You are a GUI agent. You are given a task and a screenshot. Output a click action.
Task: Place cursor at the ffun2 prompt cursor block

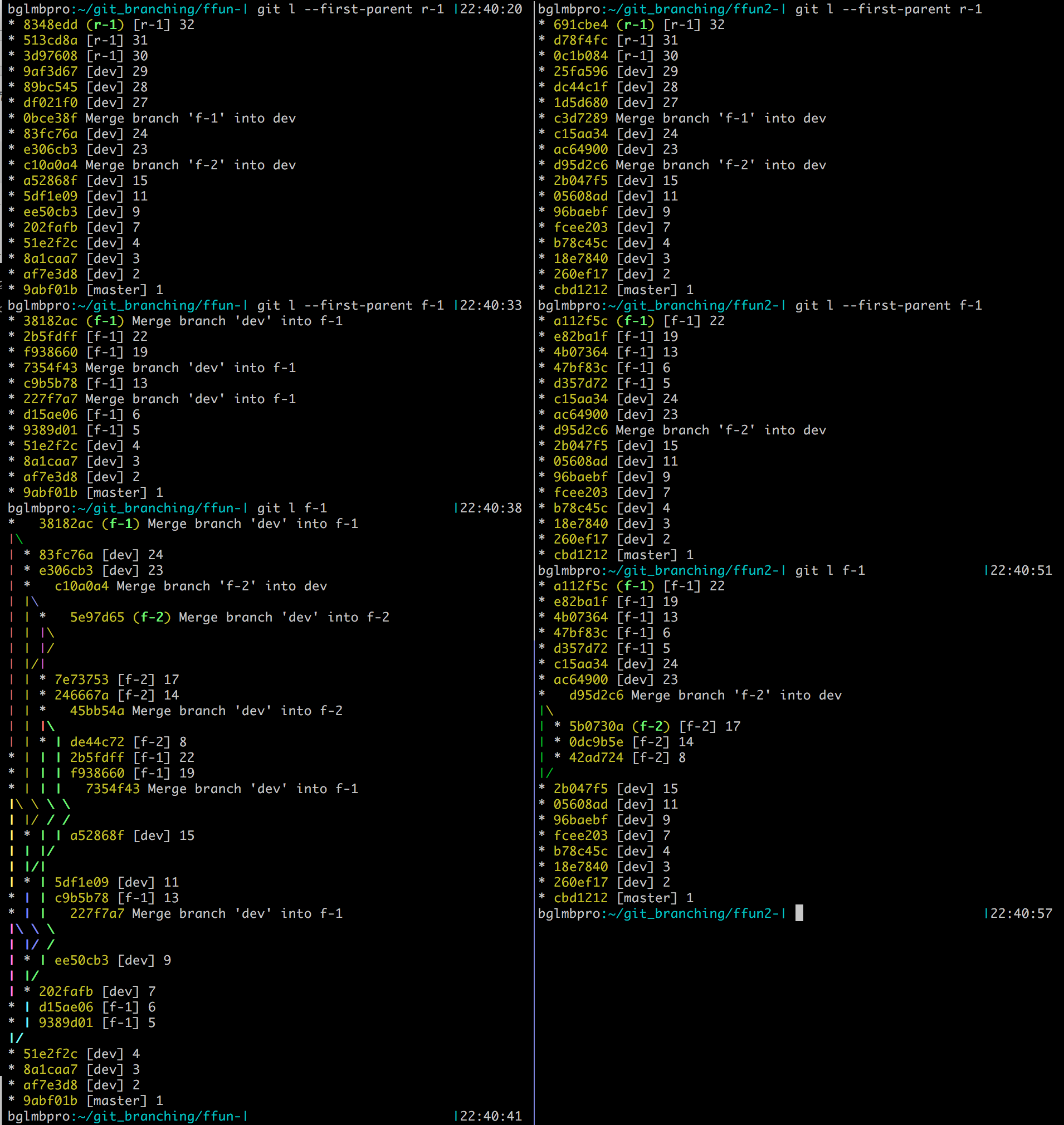pos(799,913)
